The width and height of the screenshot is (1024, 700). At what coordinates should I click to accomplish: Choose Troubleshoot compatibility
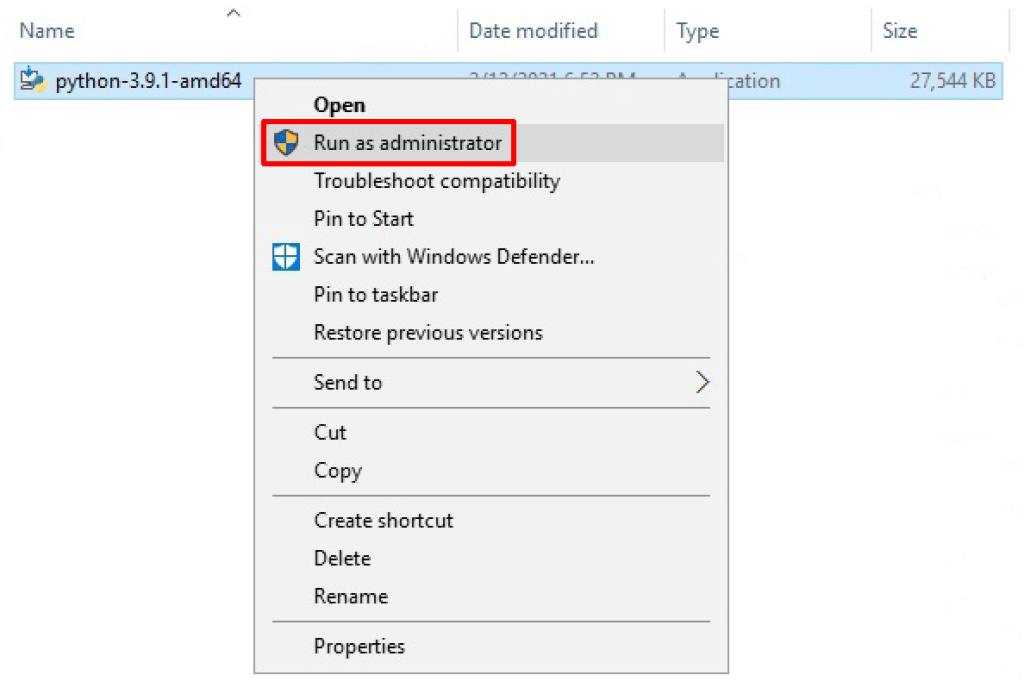tap(436, 180)
